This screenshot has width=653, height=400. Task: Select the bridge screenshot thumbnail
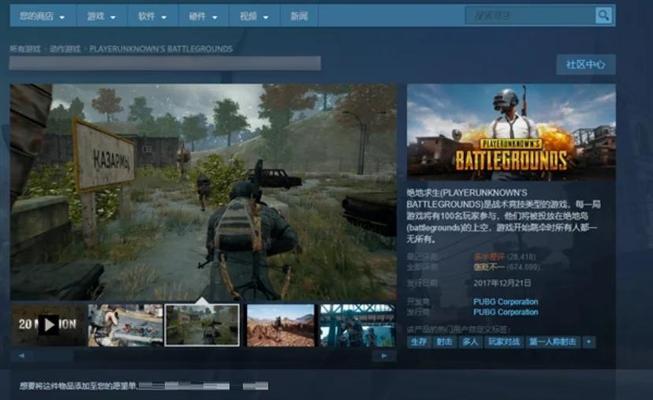click(x=358, y=325)
